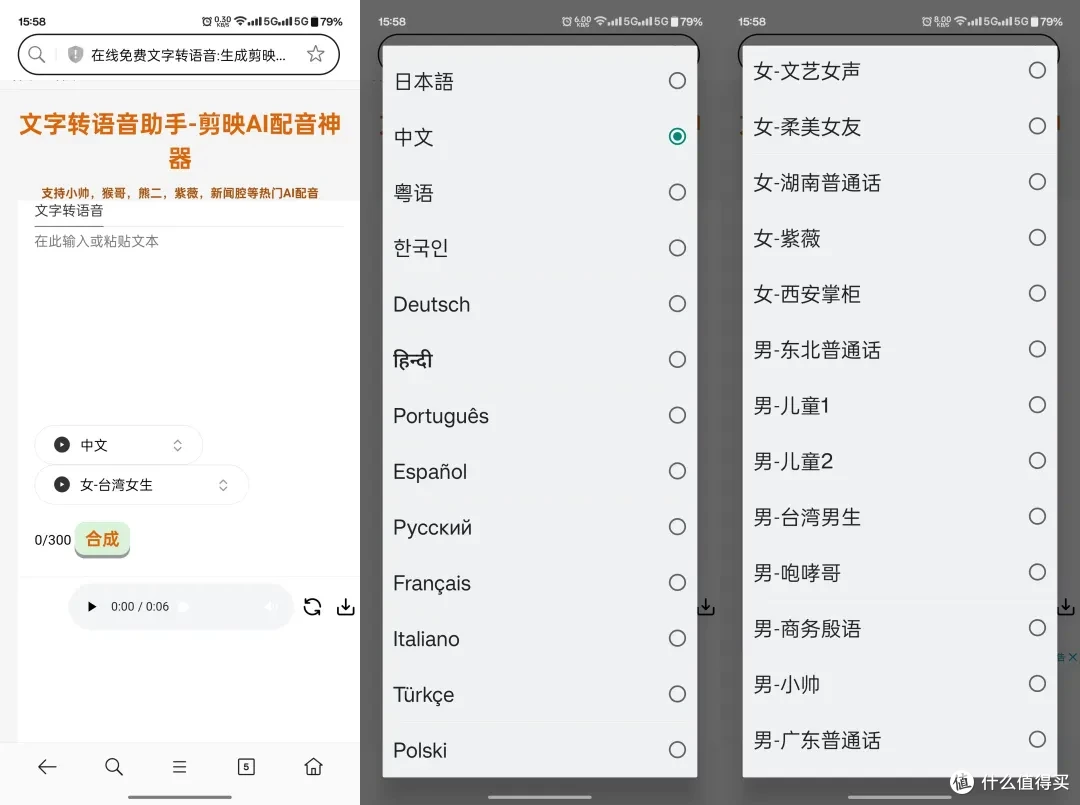Open the 女-台湾女生 voice dropdown
The image size is (1080, 805).
[x=141, y=485]
